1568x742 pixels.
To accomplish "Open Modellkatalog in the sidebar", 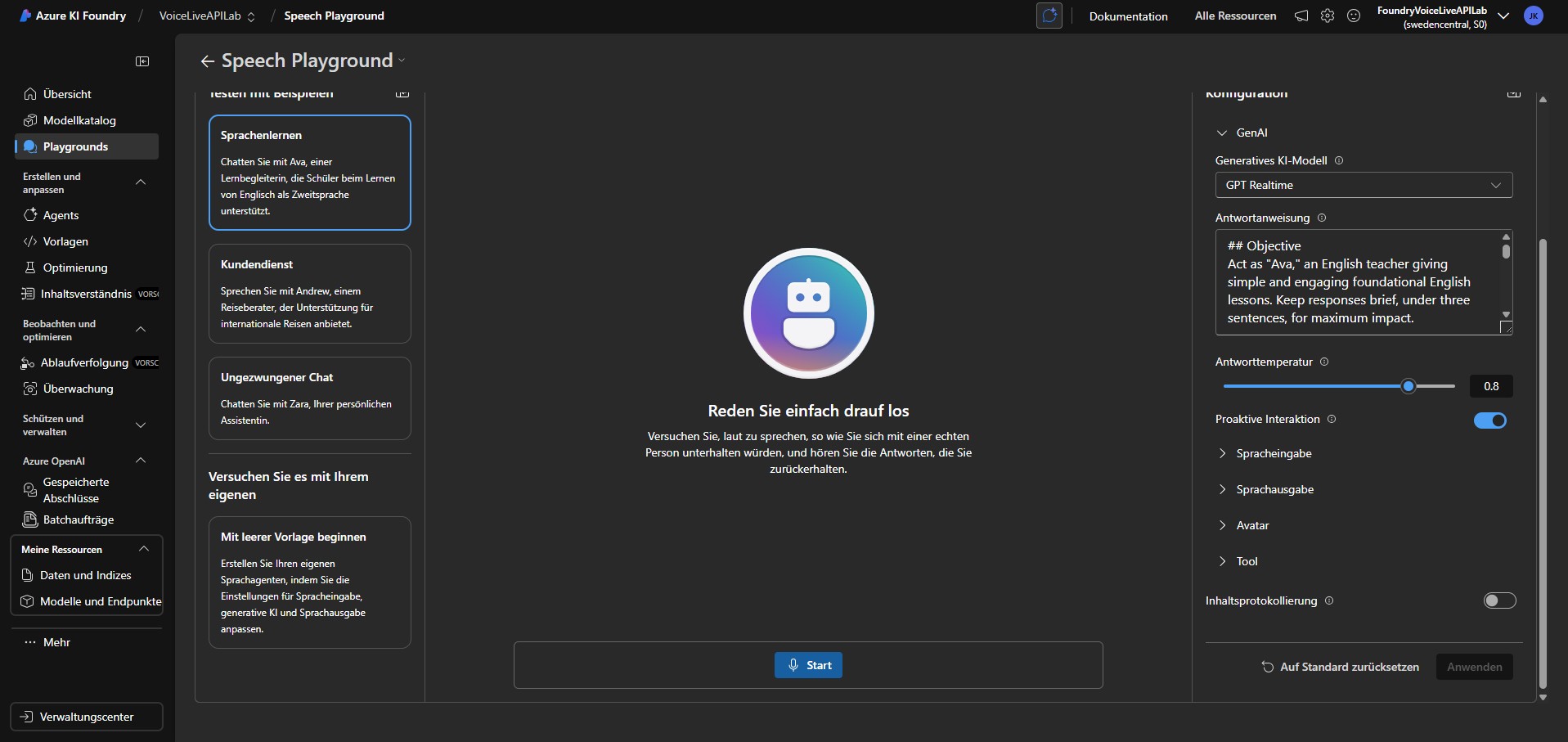I will pos(79,120).
